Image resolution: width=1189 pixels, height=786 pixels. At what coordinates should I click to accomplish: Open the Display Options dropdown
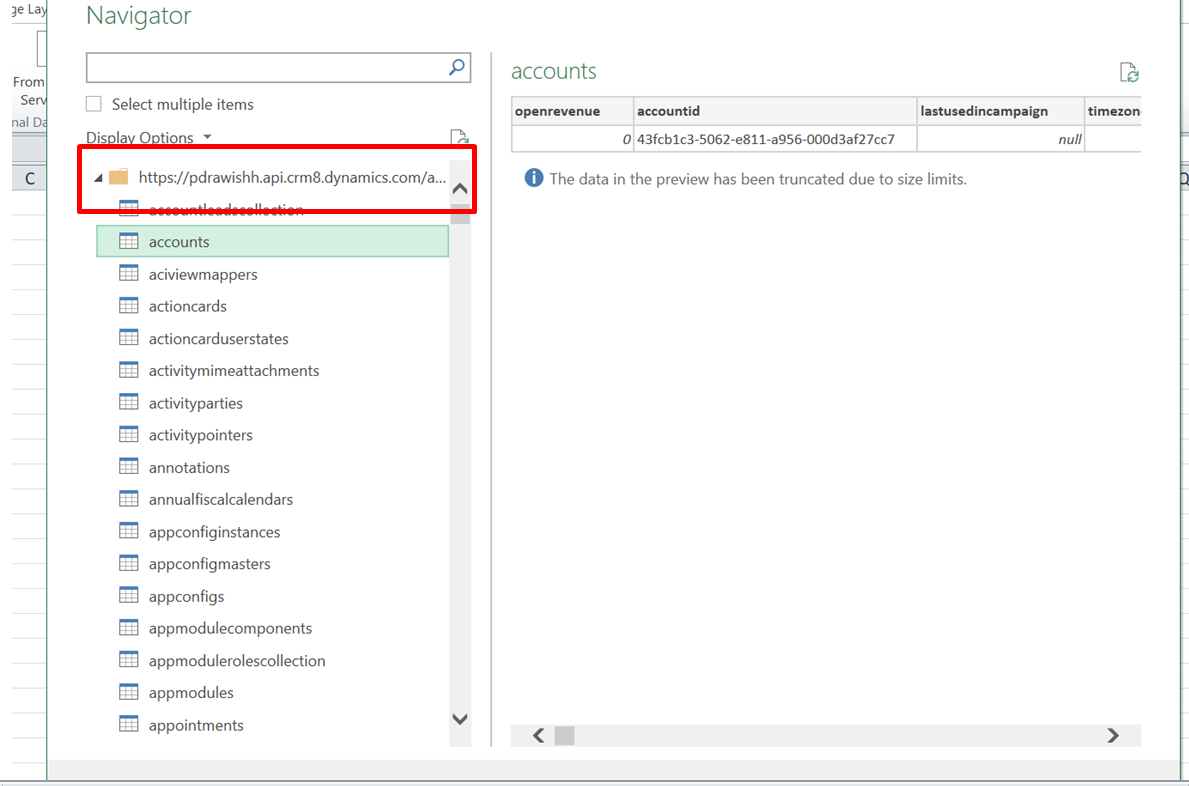148,138
